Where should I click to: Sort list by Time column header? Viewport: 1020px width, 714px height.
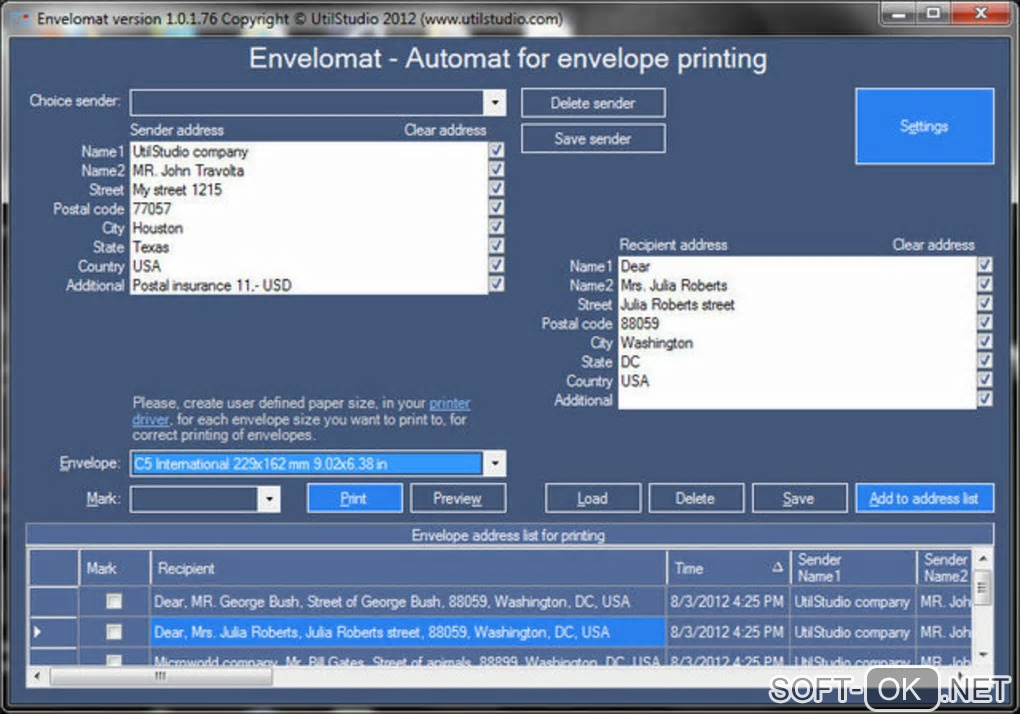729,568
